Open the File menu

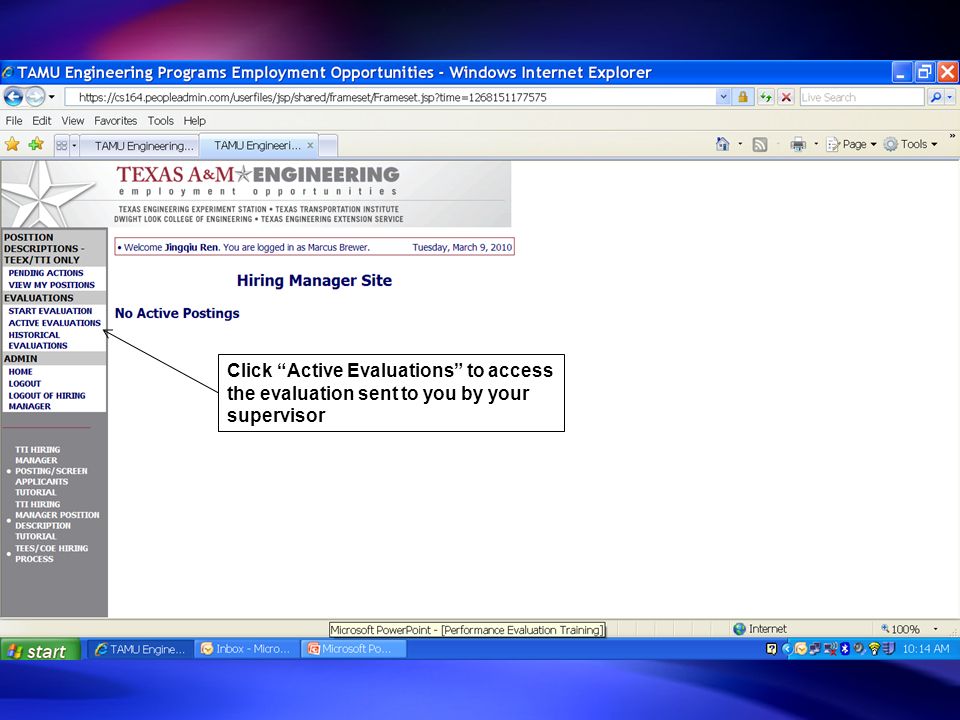(13, 121)
